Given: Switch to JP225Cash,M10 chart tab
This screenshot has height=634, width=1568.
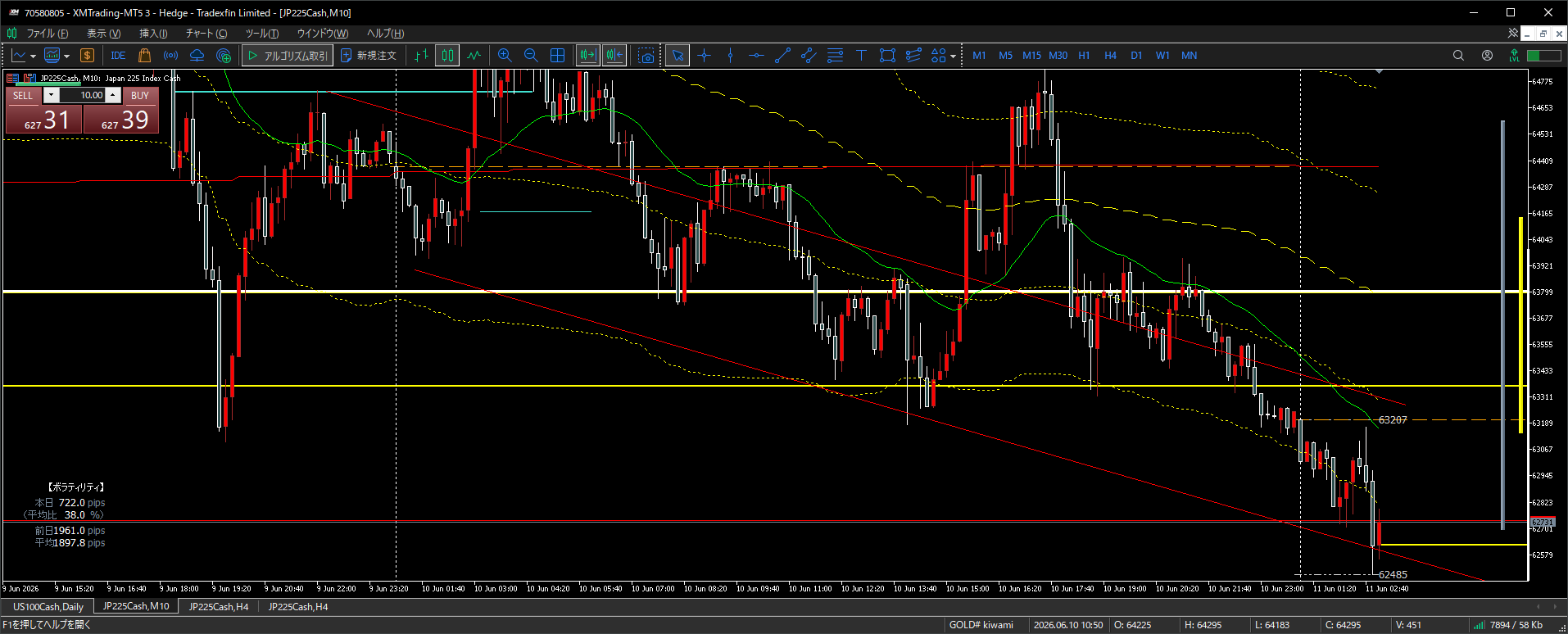Looking at the screenshot, I should click(x=136, y=607).
